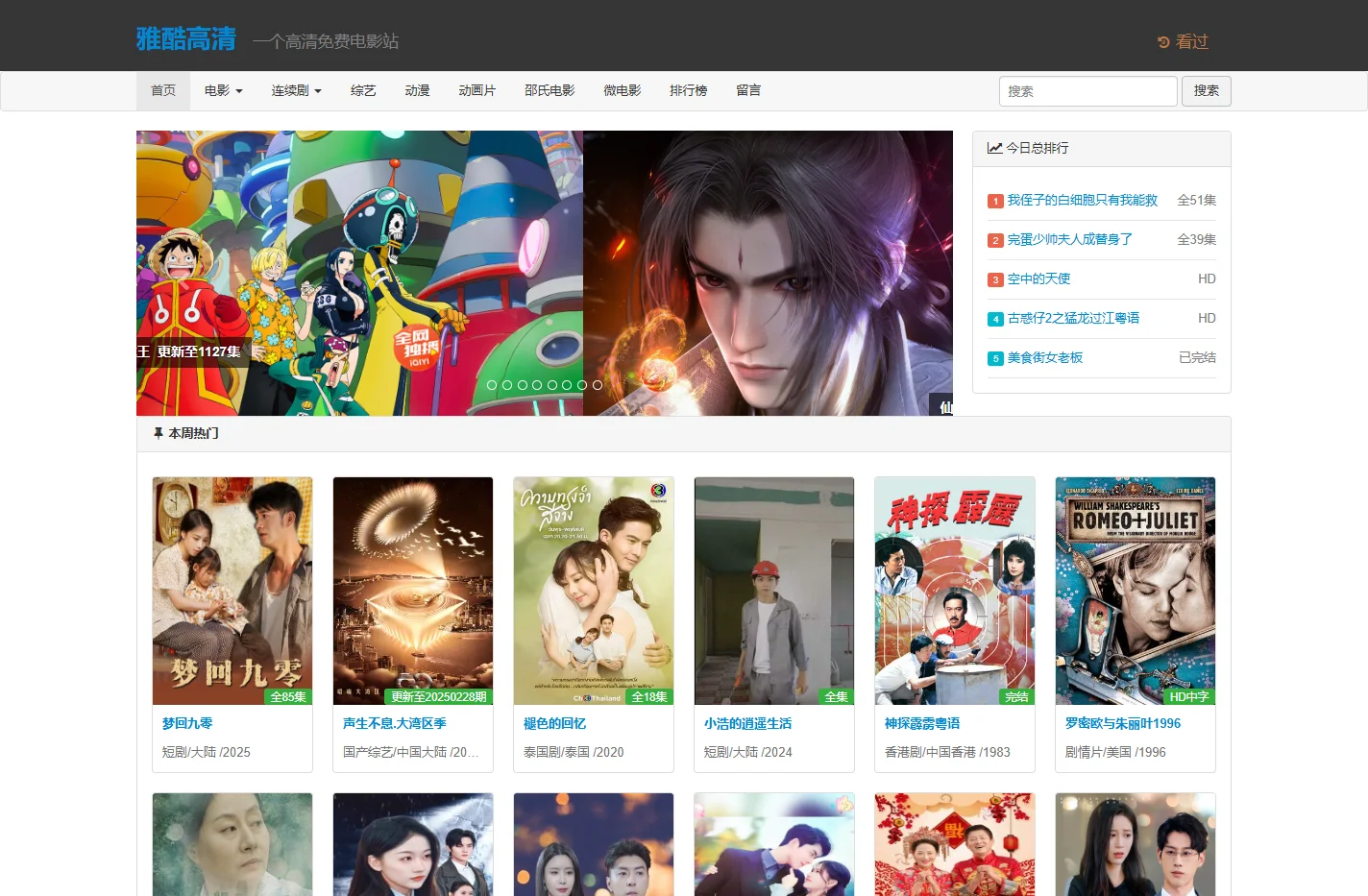Open the One Piece carousel banner

(359, 273)
